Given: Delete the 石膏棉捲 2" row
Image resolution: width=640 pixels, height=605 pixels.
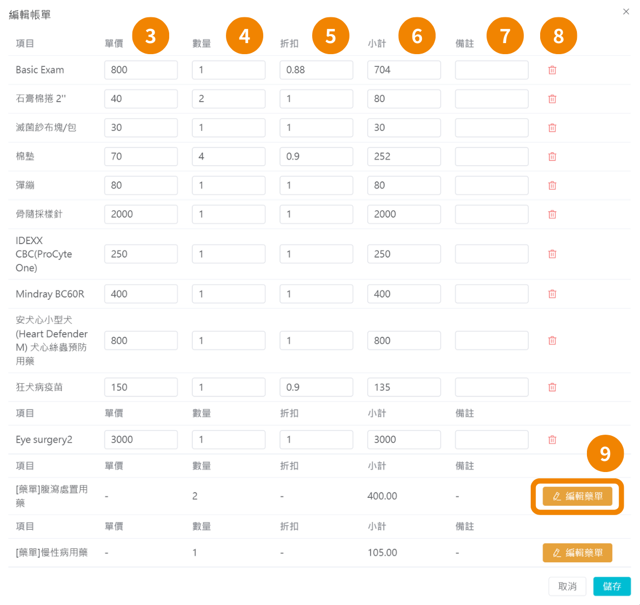Looking at the screenshot, I should pyautogui.click(x=552, y=99).
